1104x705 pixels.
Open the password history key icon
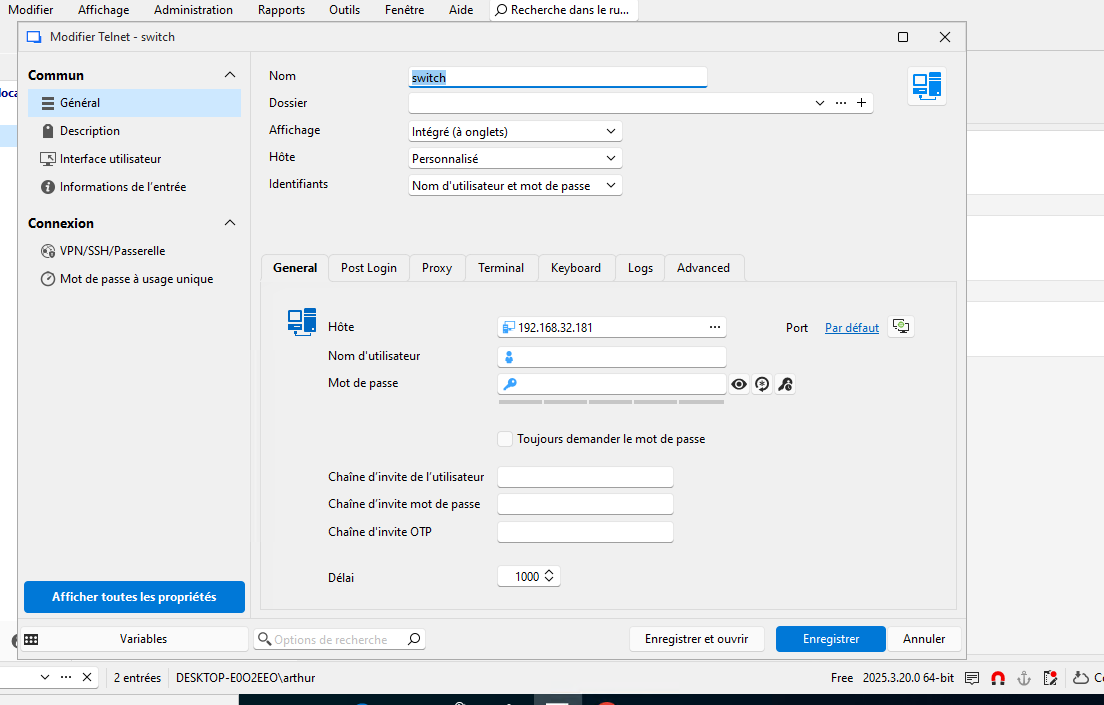click(x=786, y=384)
